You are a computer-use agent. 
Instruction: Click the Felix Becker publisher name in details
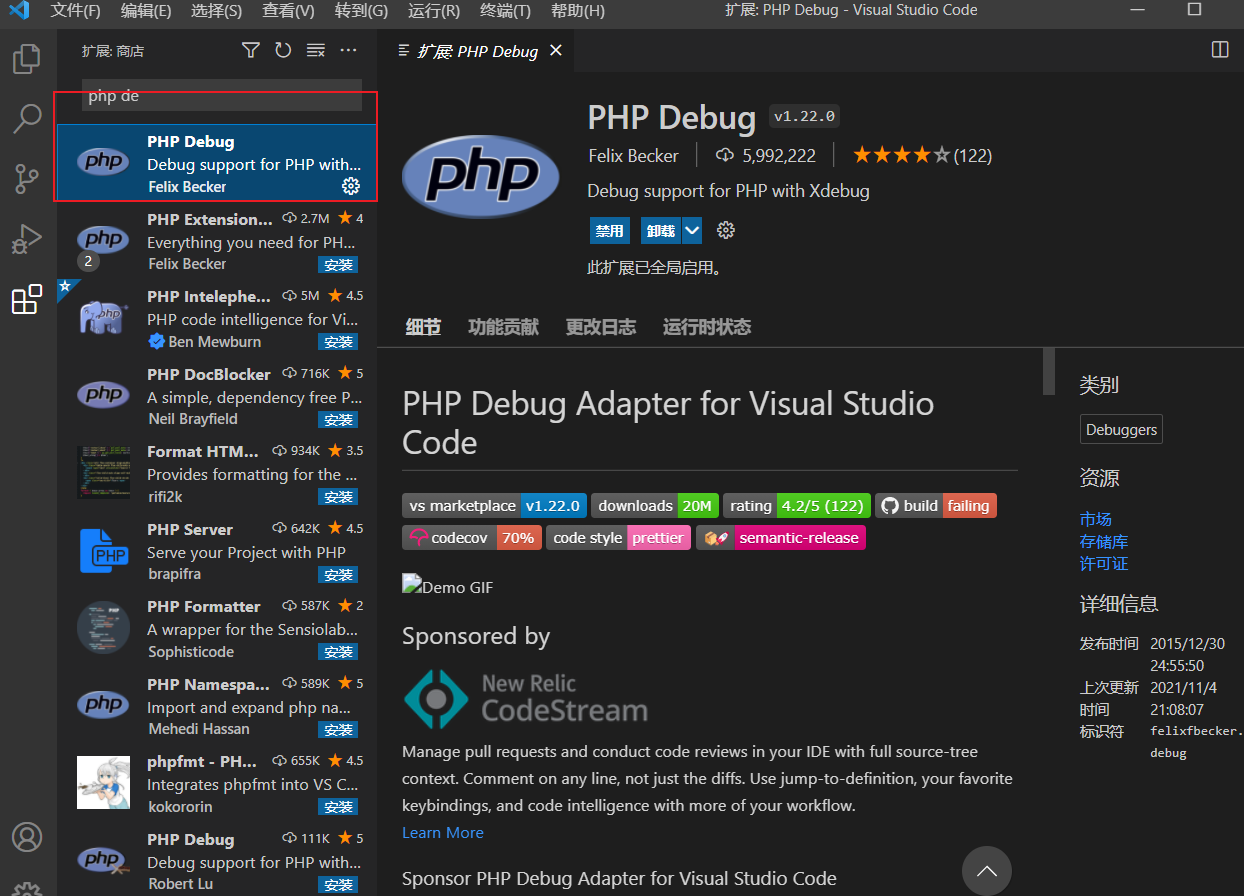(633, 155)
